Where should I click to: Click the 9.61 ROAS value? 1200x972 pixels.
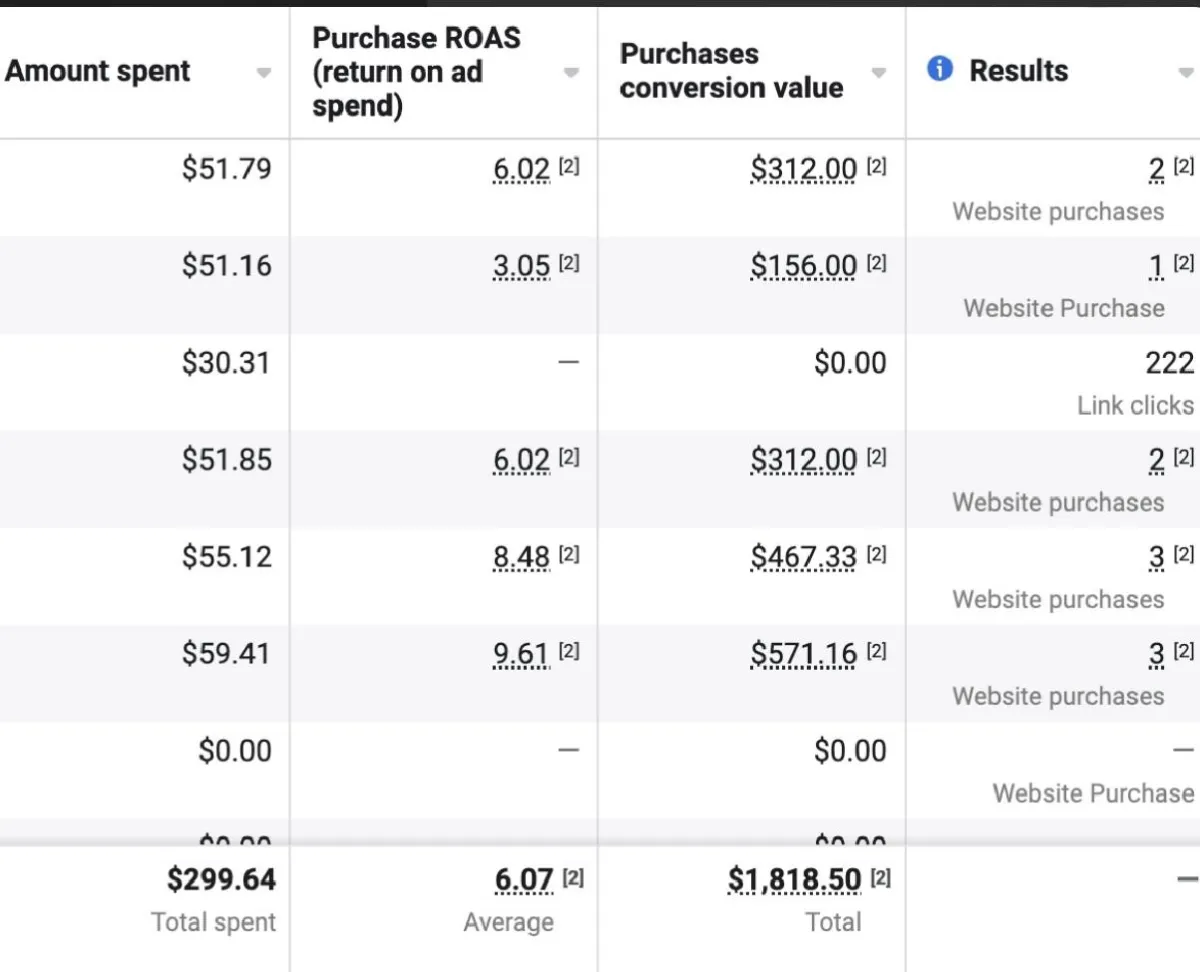click(521, 655)
